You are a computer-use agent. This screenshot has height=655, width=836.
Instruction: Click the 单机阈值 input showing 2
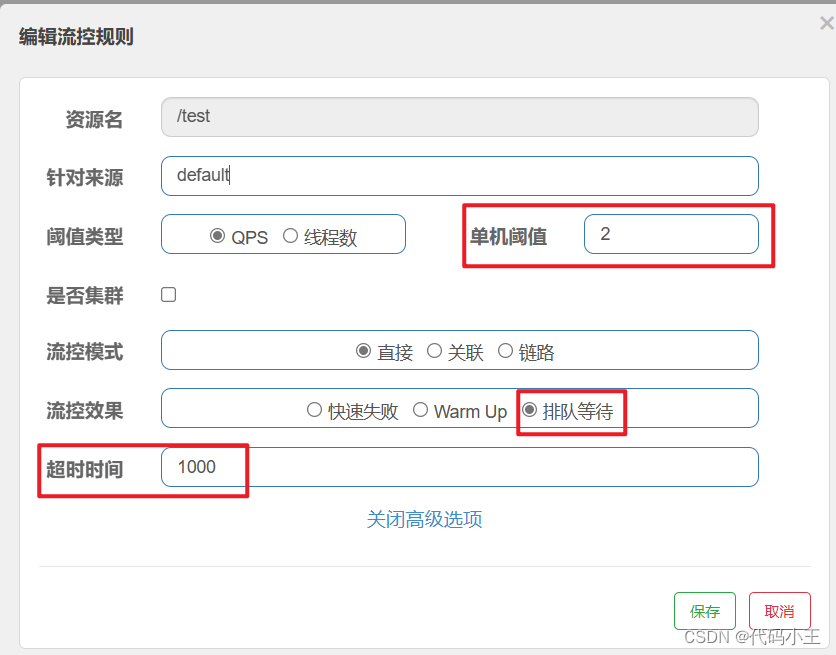click(x=671, y=233)
